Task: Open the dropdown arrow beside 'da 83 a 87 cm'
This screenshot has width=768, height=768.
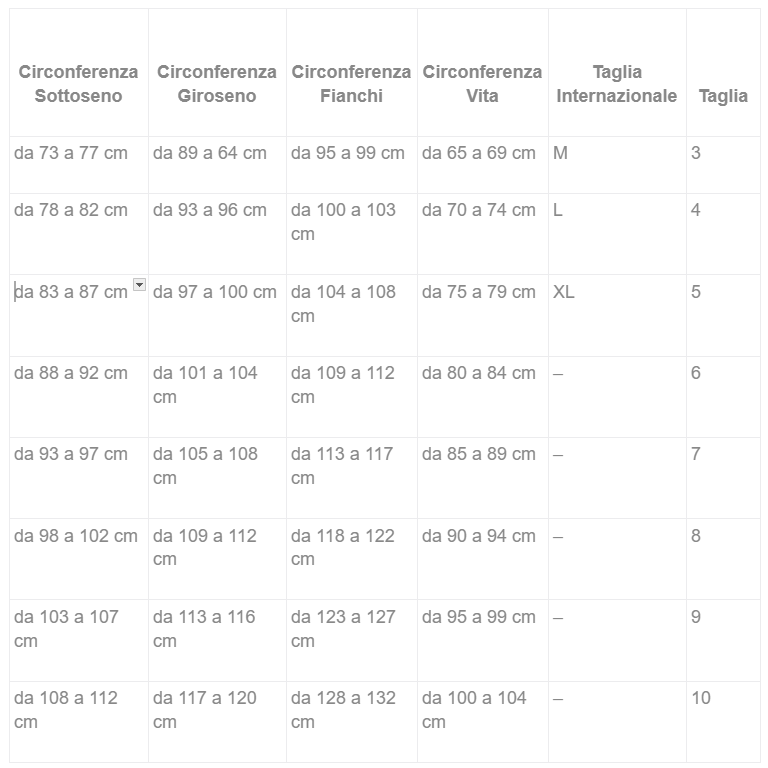Action: pos(139,285)
